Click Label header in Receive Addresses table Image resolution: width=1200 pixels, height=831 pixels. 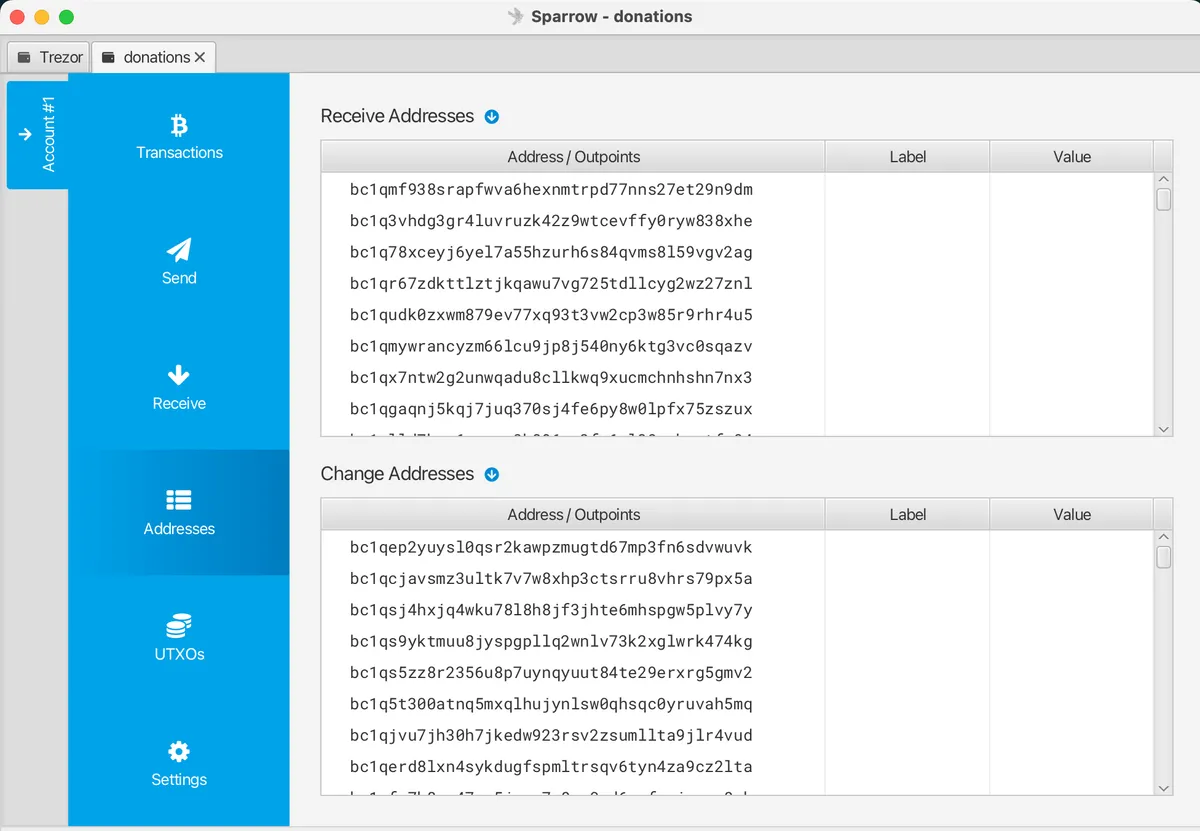[x=907, y=157]
